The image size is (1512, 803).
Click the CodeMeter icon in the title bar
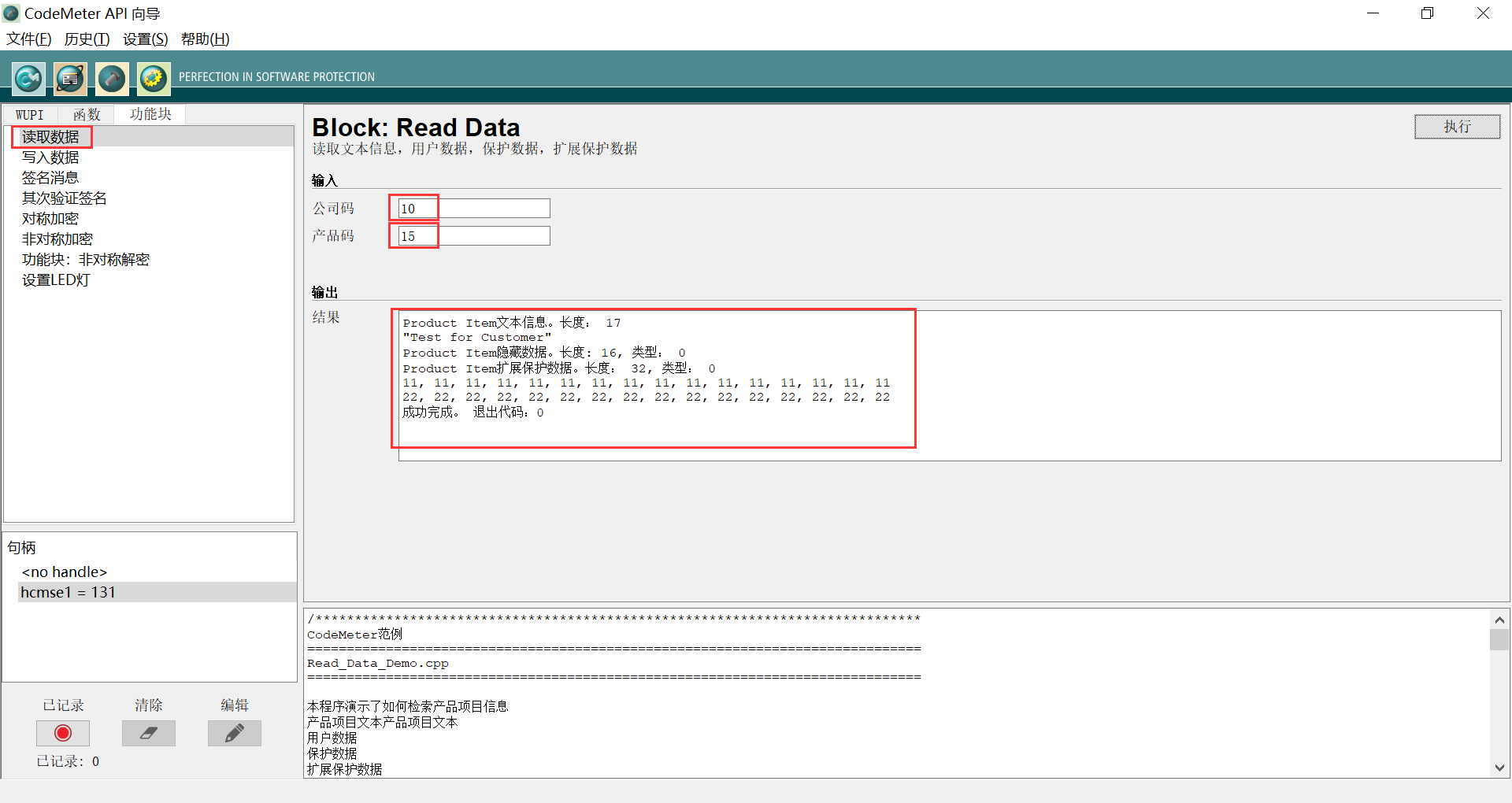coord(11,13)
